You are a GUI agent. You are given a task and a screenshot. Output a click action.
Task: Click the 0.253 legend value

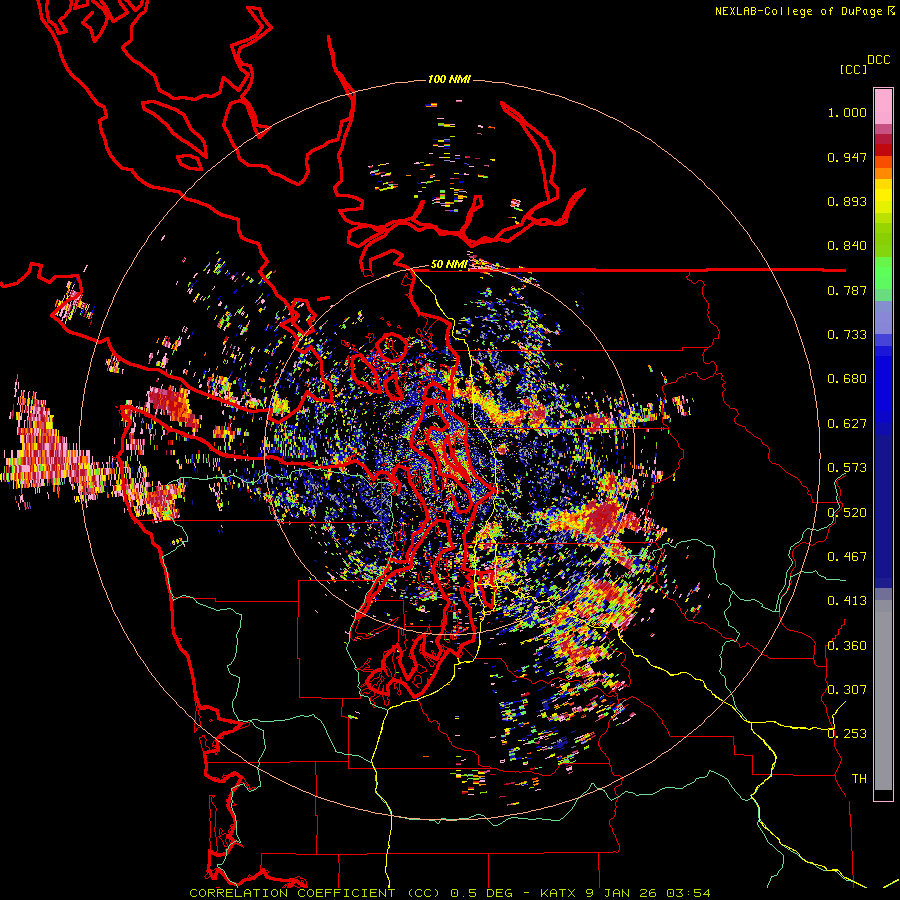tap(847, 734)
